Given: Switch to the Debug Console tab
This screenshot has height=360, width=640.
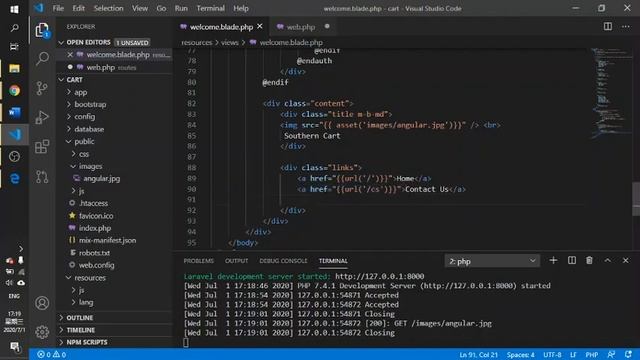Looking at the screenshot, I should pyautogui.click(x=283, y=261).
